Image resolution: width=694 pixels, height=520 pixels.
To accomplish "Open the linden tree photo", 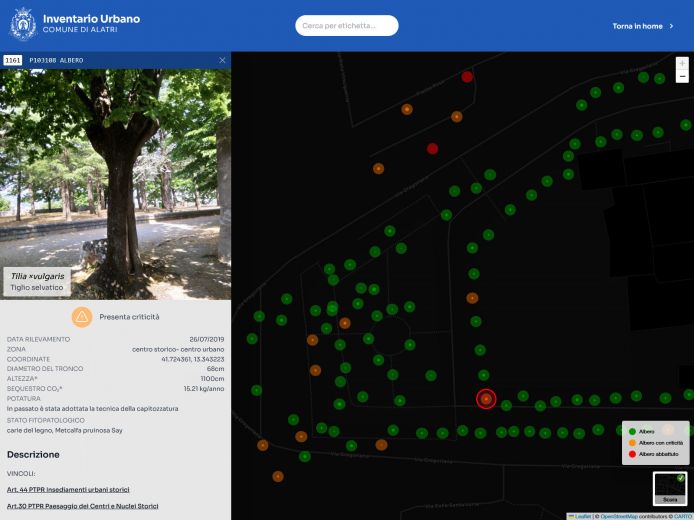I will point(115,185).
